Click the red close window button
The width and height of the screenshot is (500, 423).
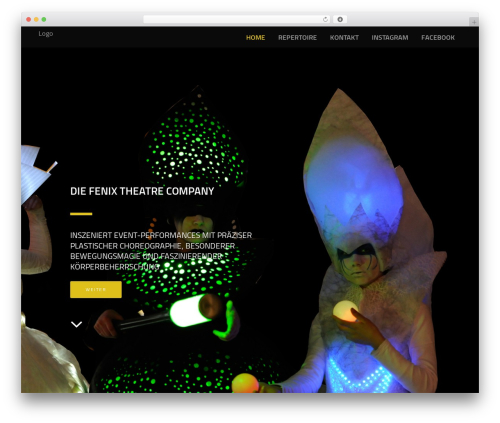pyautogui.click(x=29, y=19)
